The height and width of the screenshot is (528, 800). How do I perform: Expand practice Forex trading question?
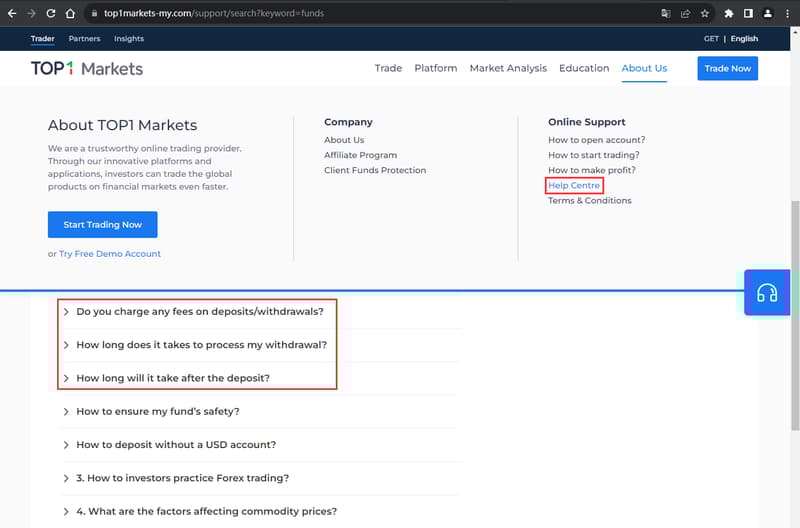[183, 478]
